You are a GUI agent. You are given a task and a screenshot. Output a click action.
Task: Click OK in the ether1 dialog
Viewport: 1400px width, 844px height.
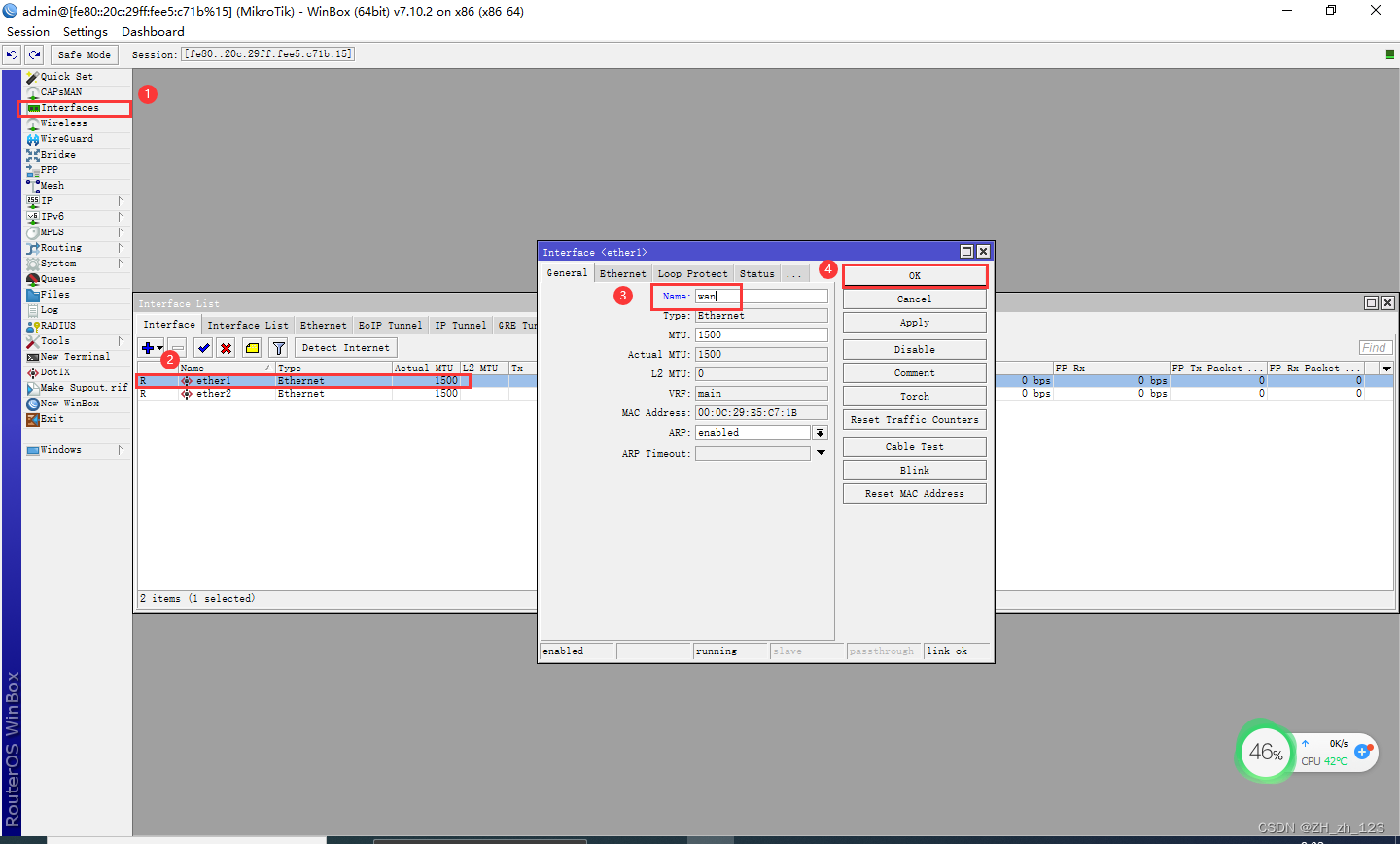click(x=915, y=276)
